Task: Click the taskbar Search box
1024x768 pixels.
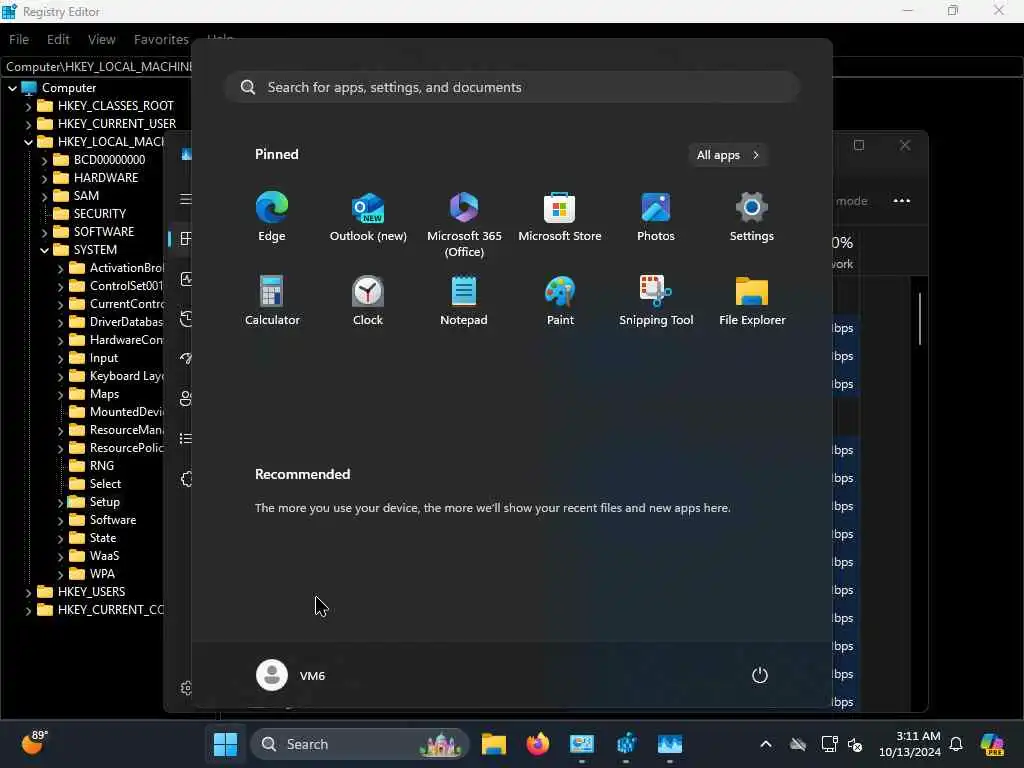Action: pos(360,744)
